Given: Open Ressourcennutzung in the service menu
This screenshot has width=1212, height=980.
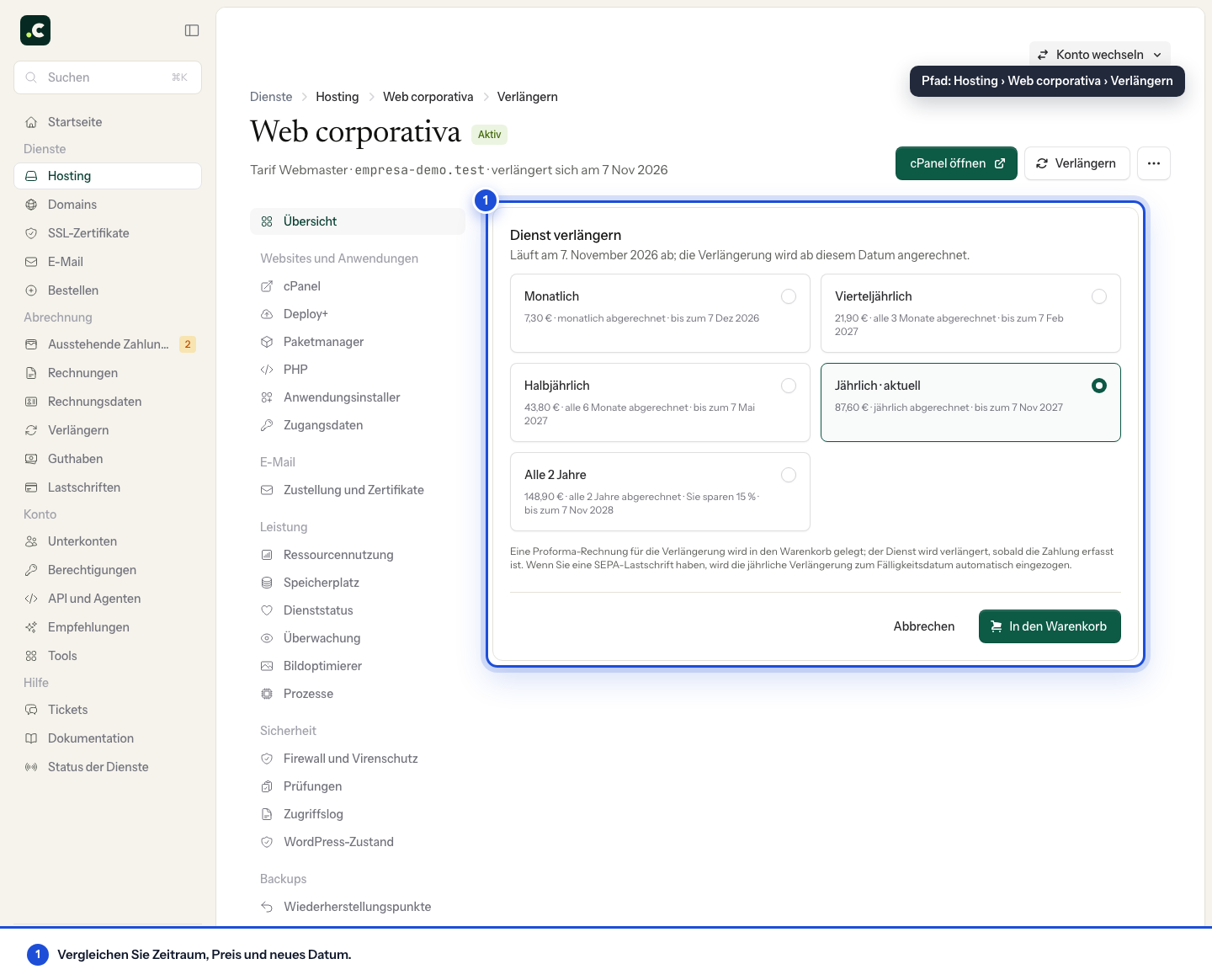Looking at the screenshot, I should click(x=358, y=555).
